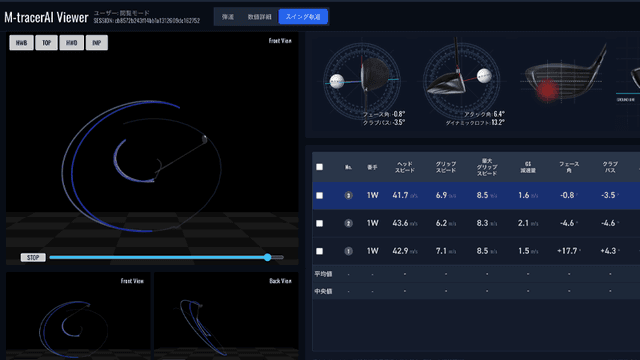Jump to the HWD swing position
This screenshot has height=360, width=640.
[x=71, y=42]
